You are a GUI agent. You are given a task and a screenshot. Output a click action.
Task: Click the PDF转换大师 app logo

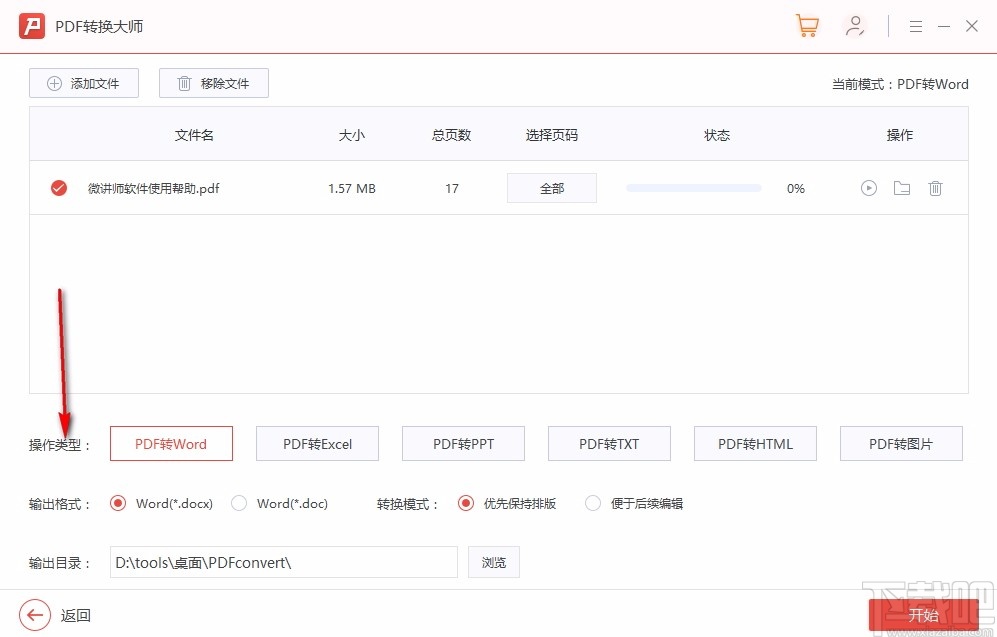point(32,25)
